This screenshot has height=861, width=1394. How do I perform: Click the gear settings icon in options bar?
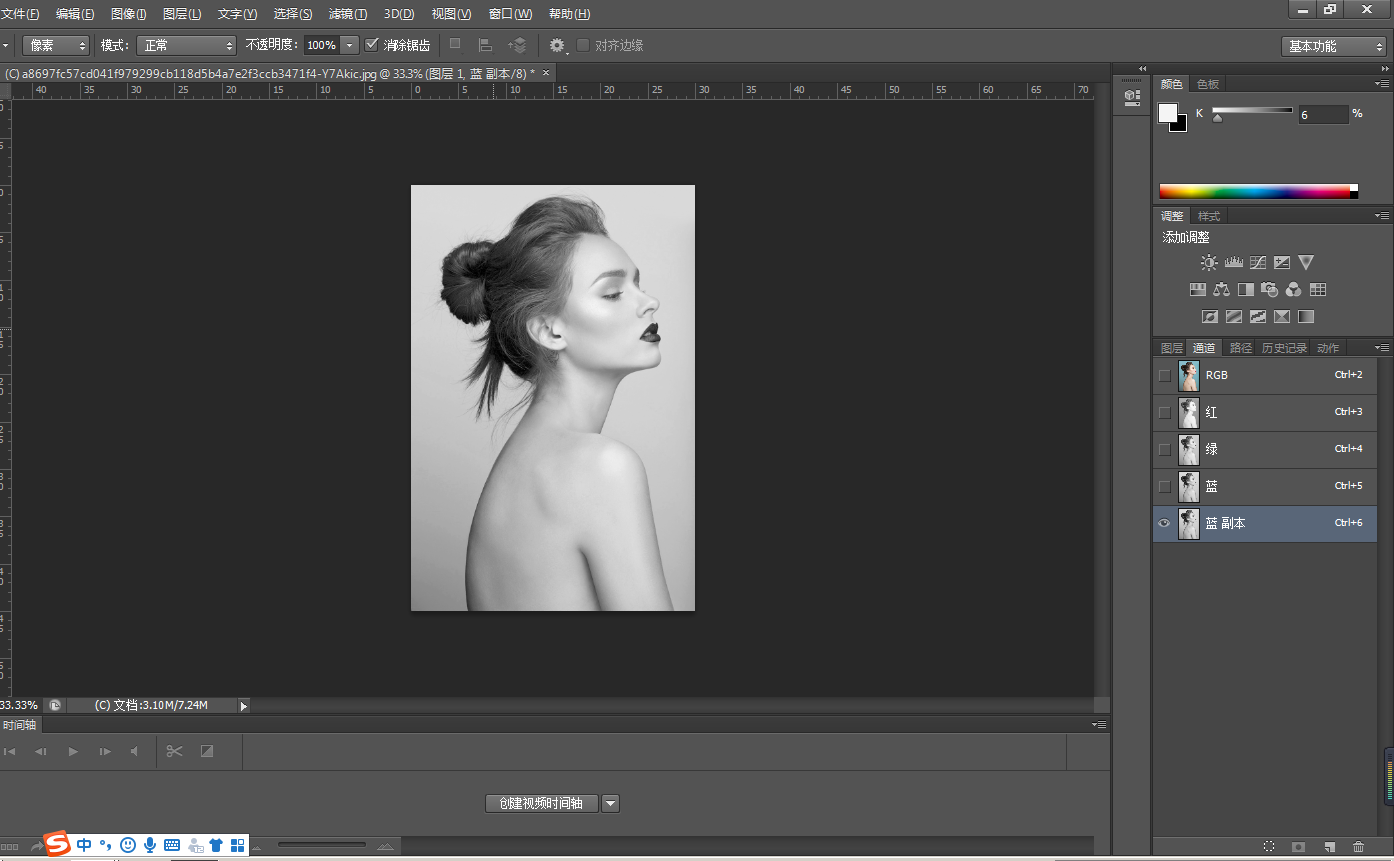click(x=557, y=45)
